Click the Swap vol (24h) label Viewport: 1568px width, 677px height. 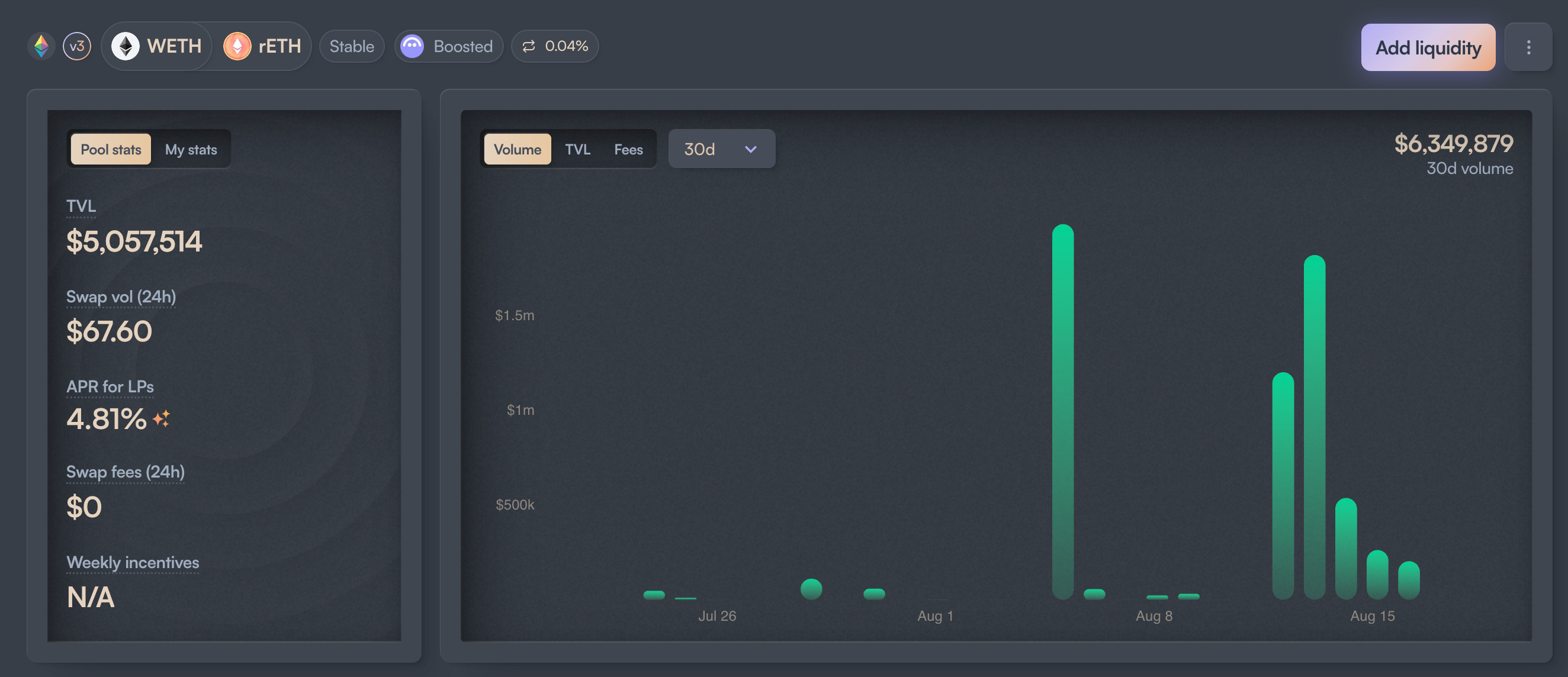coord(121,297)
